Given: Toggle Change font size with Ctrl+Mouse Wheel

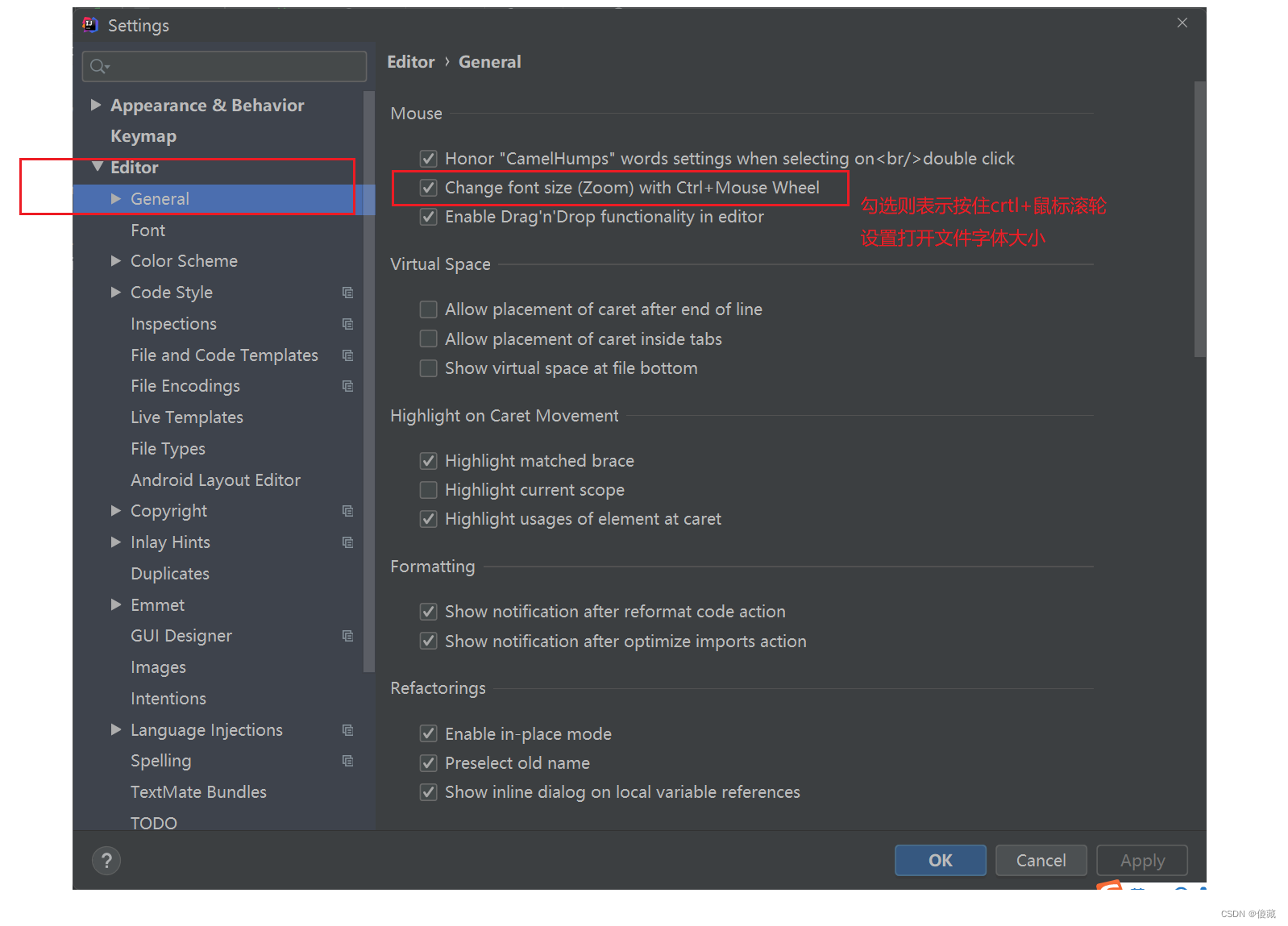Looking at the screenshot, I should [x=429, y=188].
